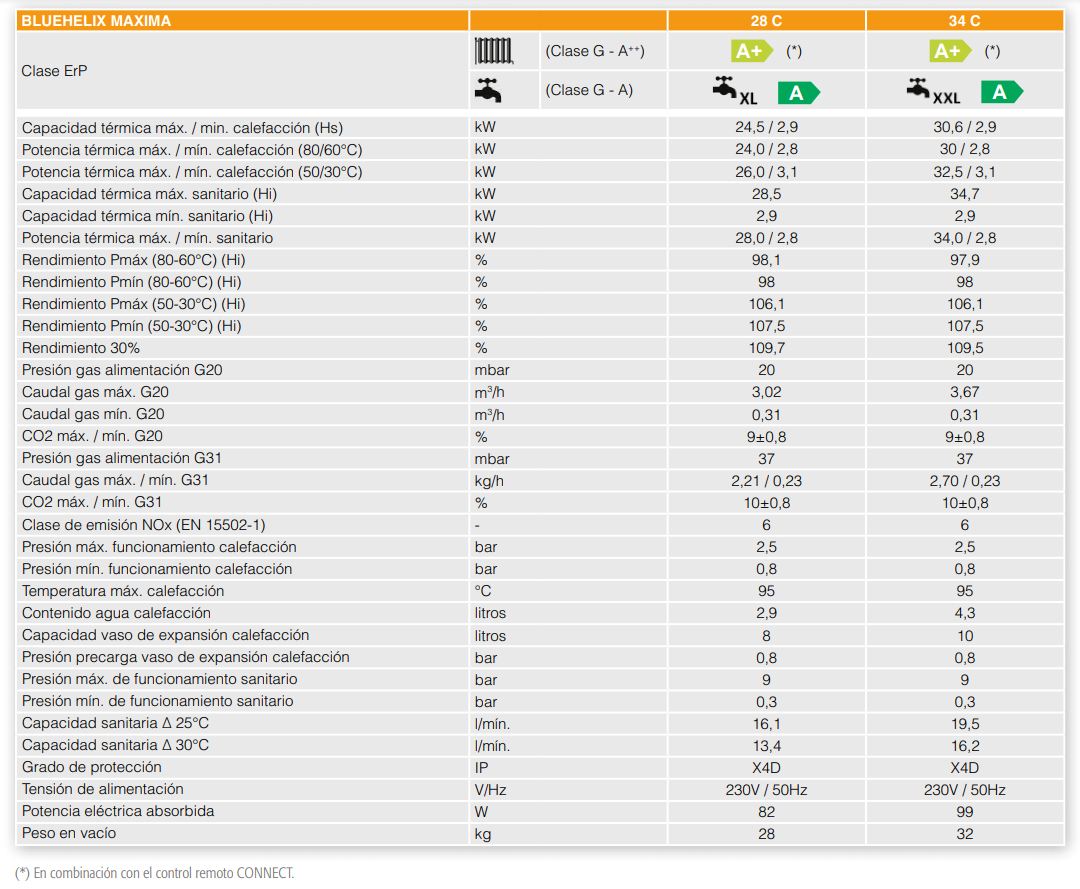Click the XL tap profile icon
The width and height of the screenshot is (1080, 889).
point(735,93)
